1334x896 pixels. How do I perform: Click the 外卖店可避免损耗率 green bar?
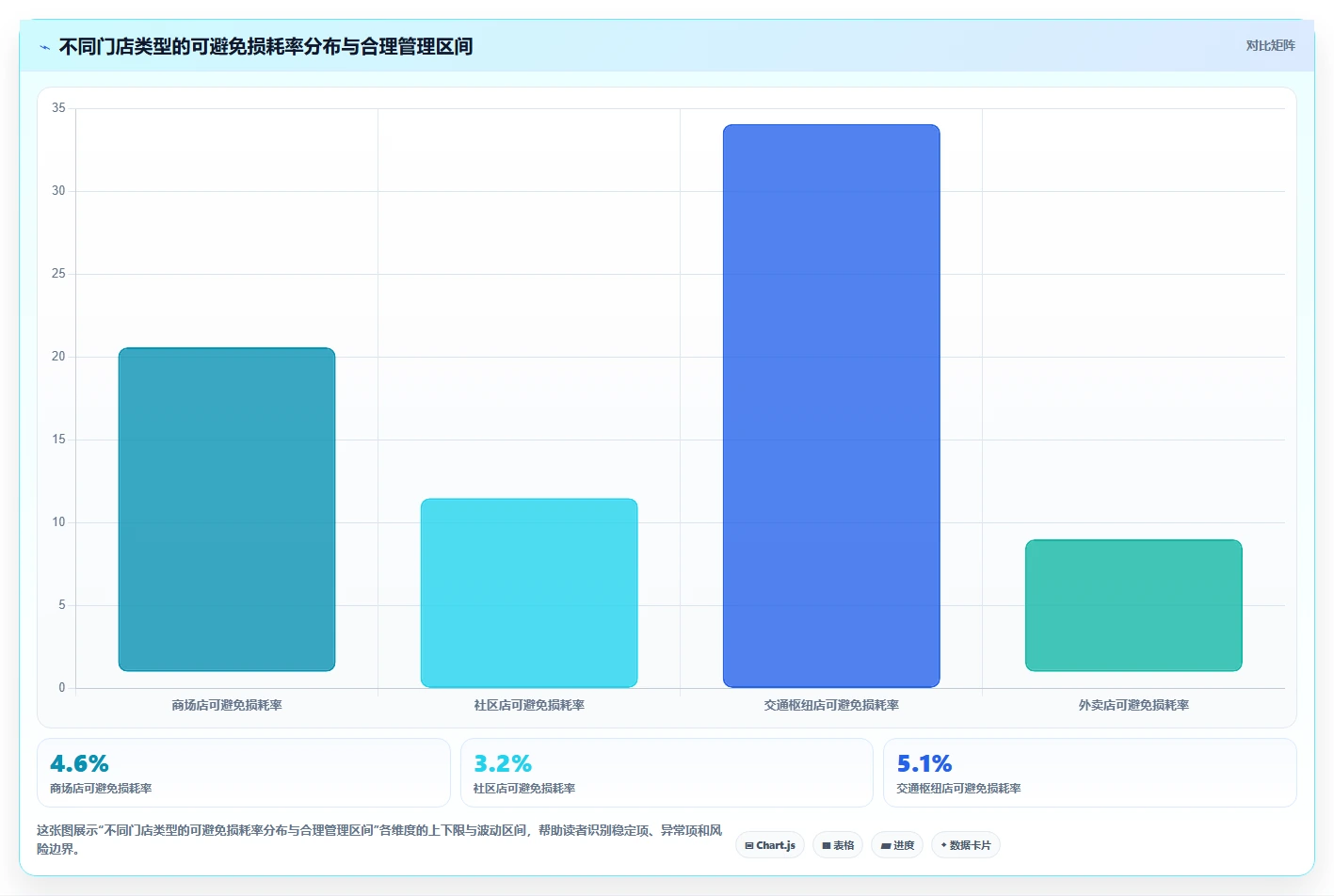pyautogui.click(x=1133, y=605)
